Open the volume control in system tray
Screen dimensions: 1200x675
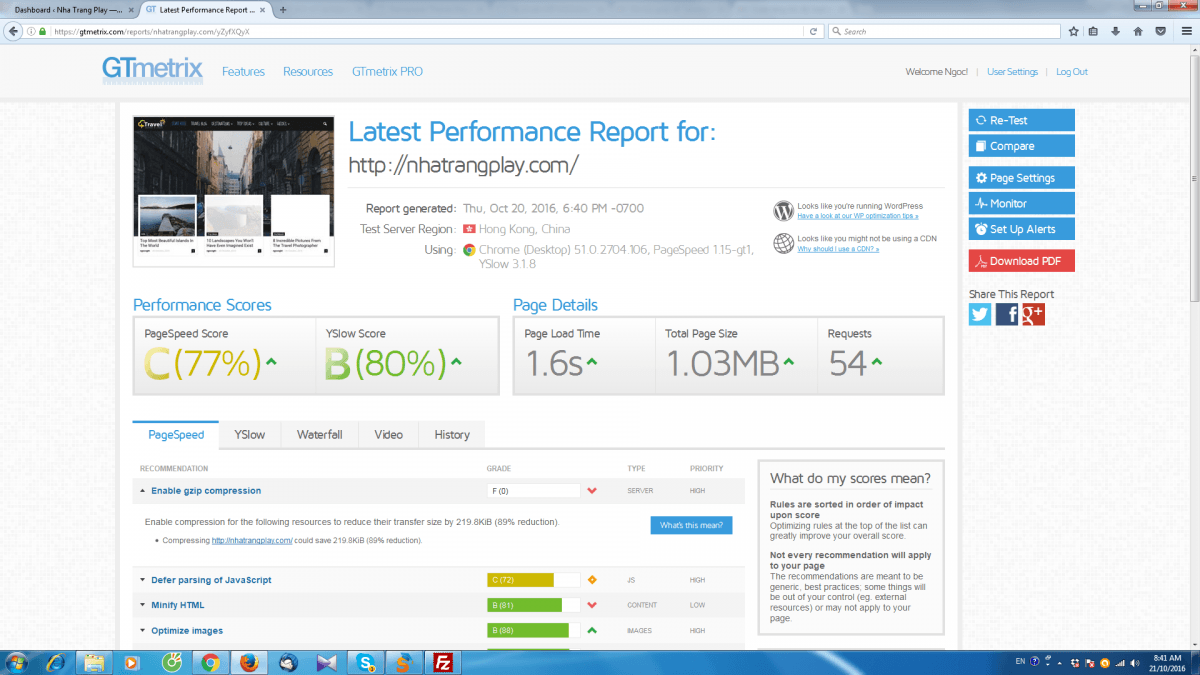pyautogui.click(x=1136, y=662)
